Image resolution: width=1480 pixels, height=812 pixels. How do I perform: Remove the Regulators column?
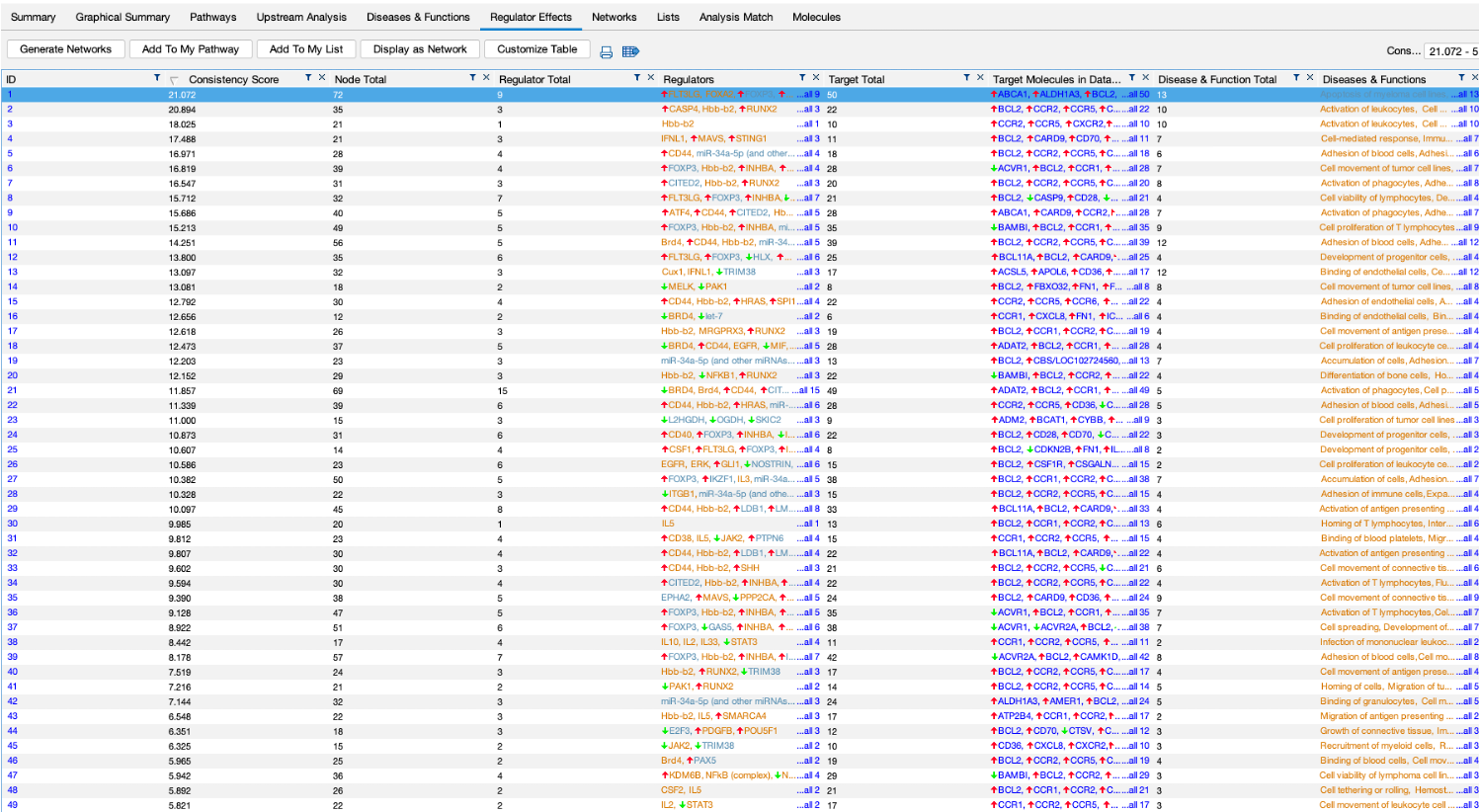[816, 78]
